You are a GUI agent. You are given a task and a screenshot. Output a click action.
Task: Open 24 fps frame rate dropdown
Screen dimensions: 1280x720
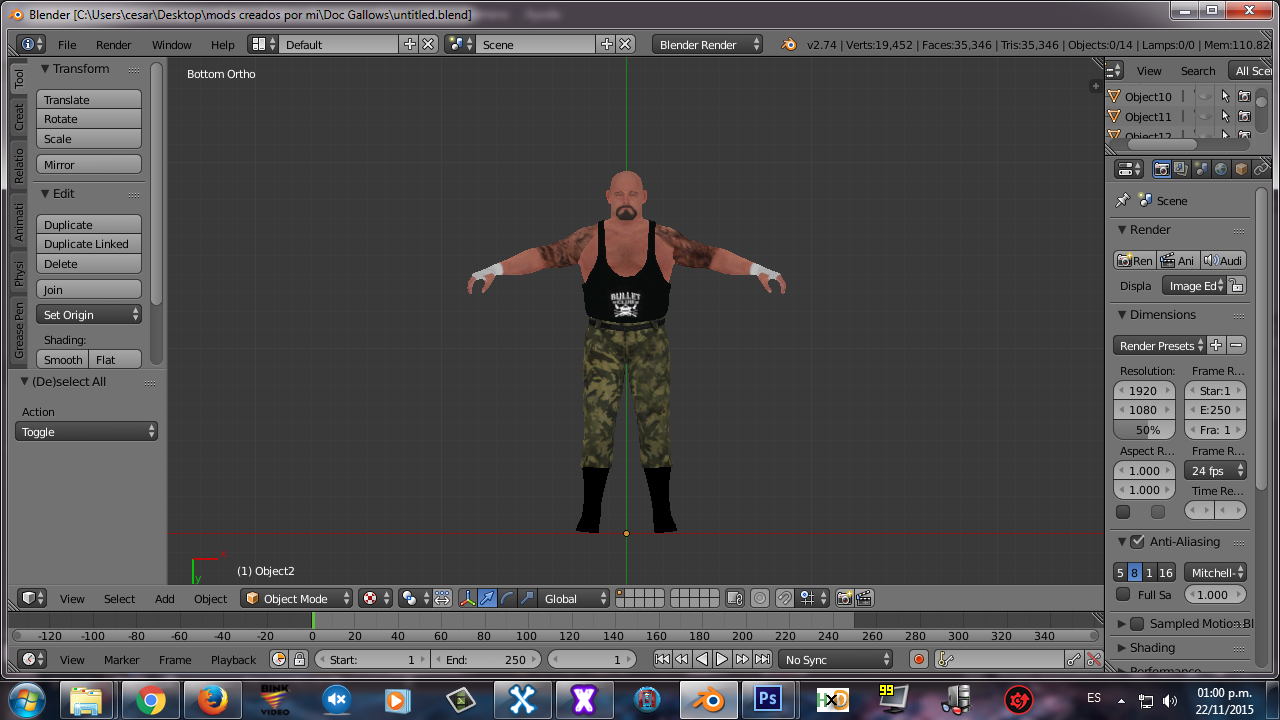coord(1215,470)
